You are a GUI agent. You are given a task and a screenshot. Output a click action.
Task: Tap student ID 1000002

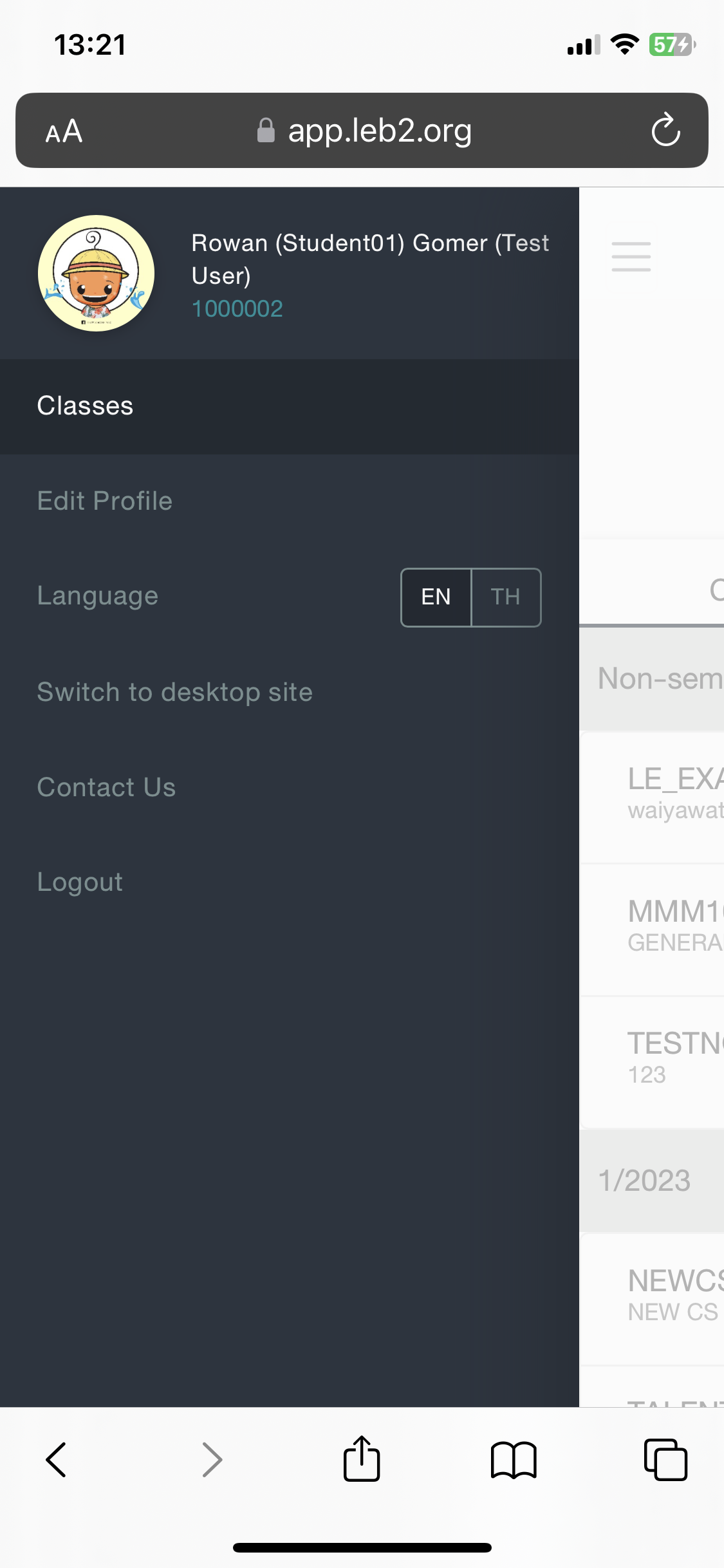[x=237, y=309]
